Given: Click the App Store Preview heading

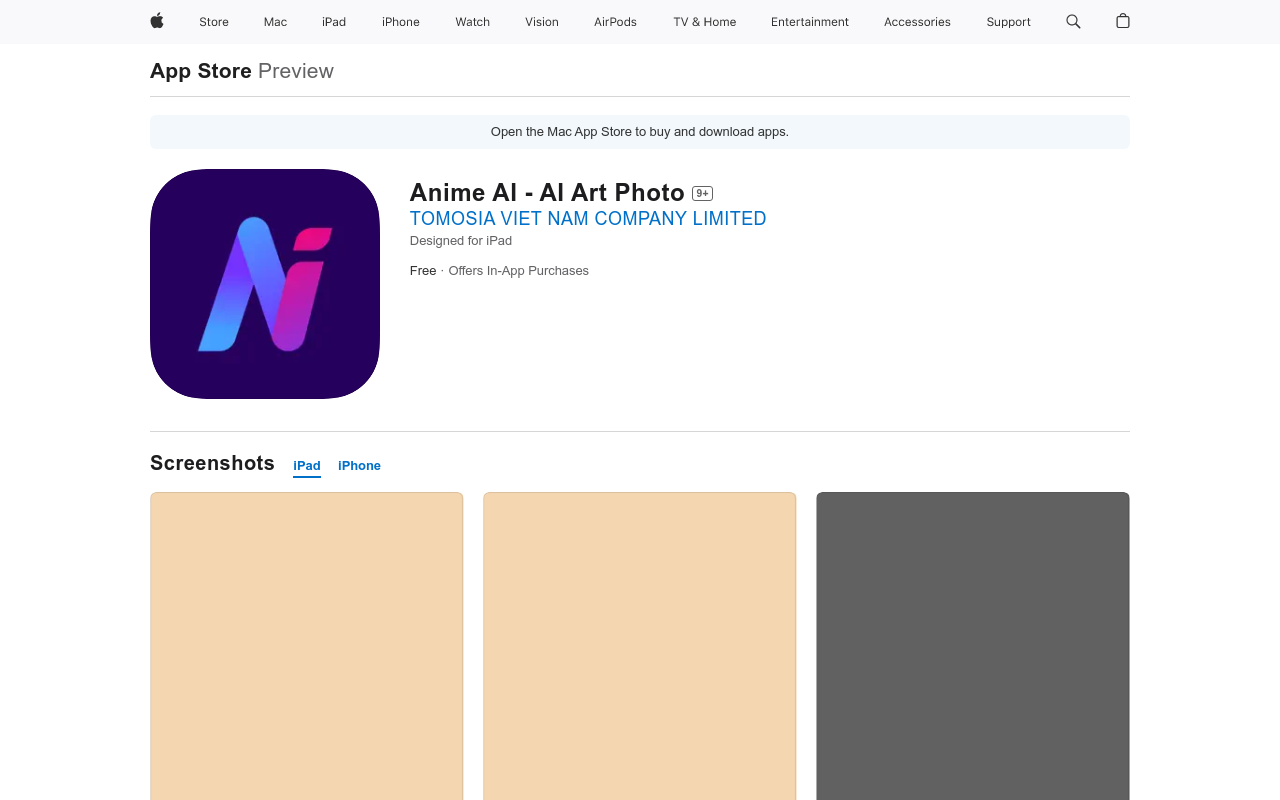Looking at the screenshot, I should [x=242, y=71].
